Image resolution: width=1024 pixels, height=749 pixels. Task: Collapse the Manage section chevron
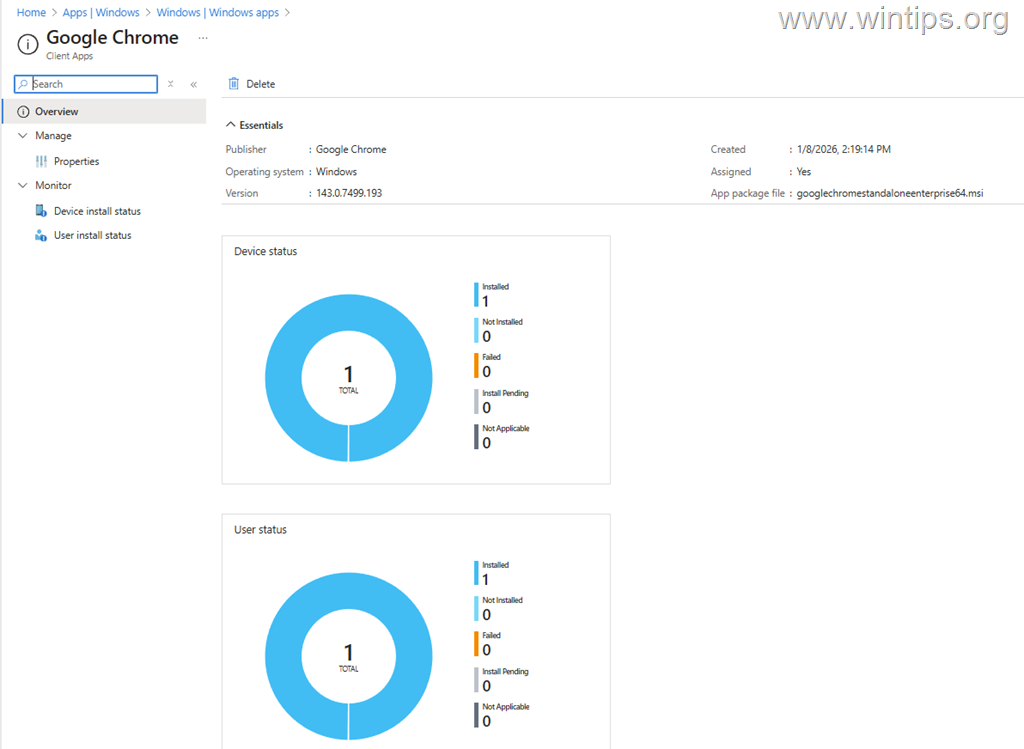[23, 136]
